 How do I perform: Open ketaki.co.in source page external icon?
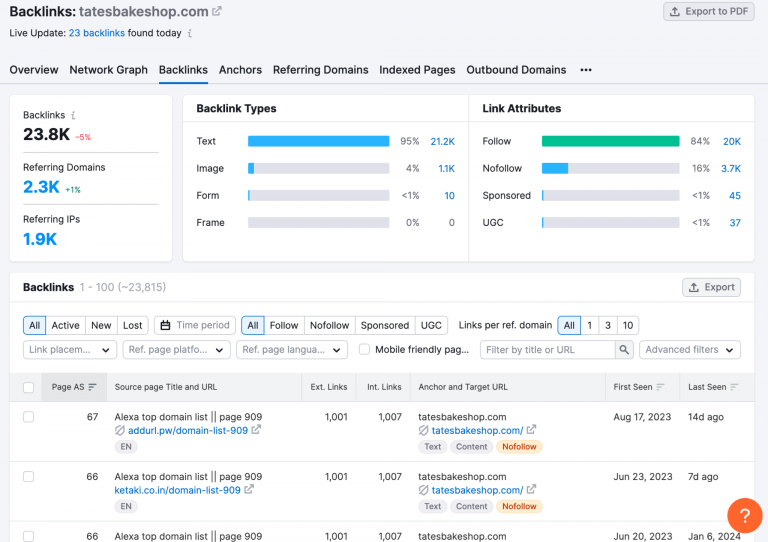(249, 490)
